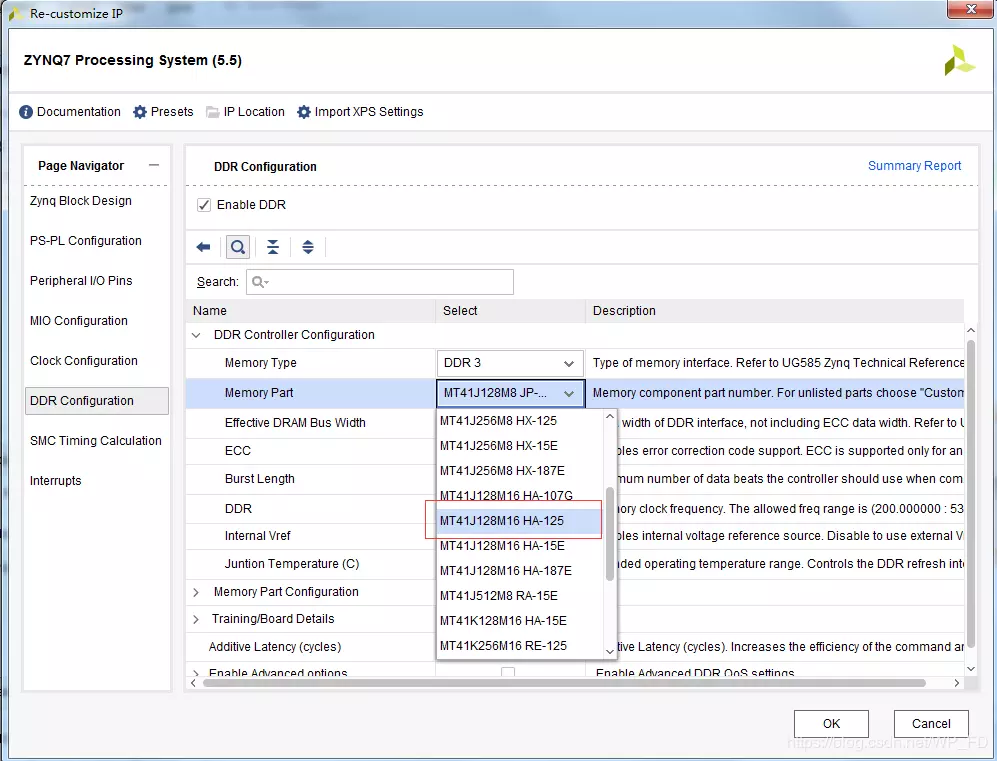
Task: Click the collapse all toolbar icon
Action: click(273, 247)
